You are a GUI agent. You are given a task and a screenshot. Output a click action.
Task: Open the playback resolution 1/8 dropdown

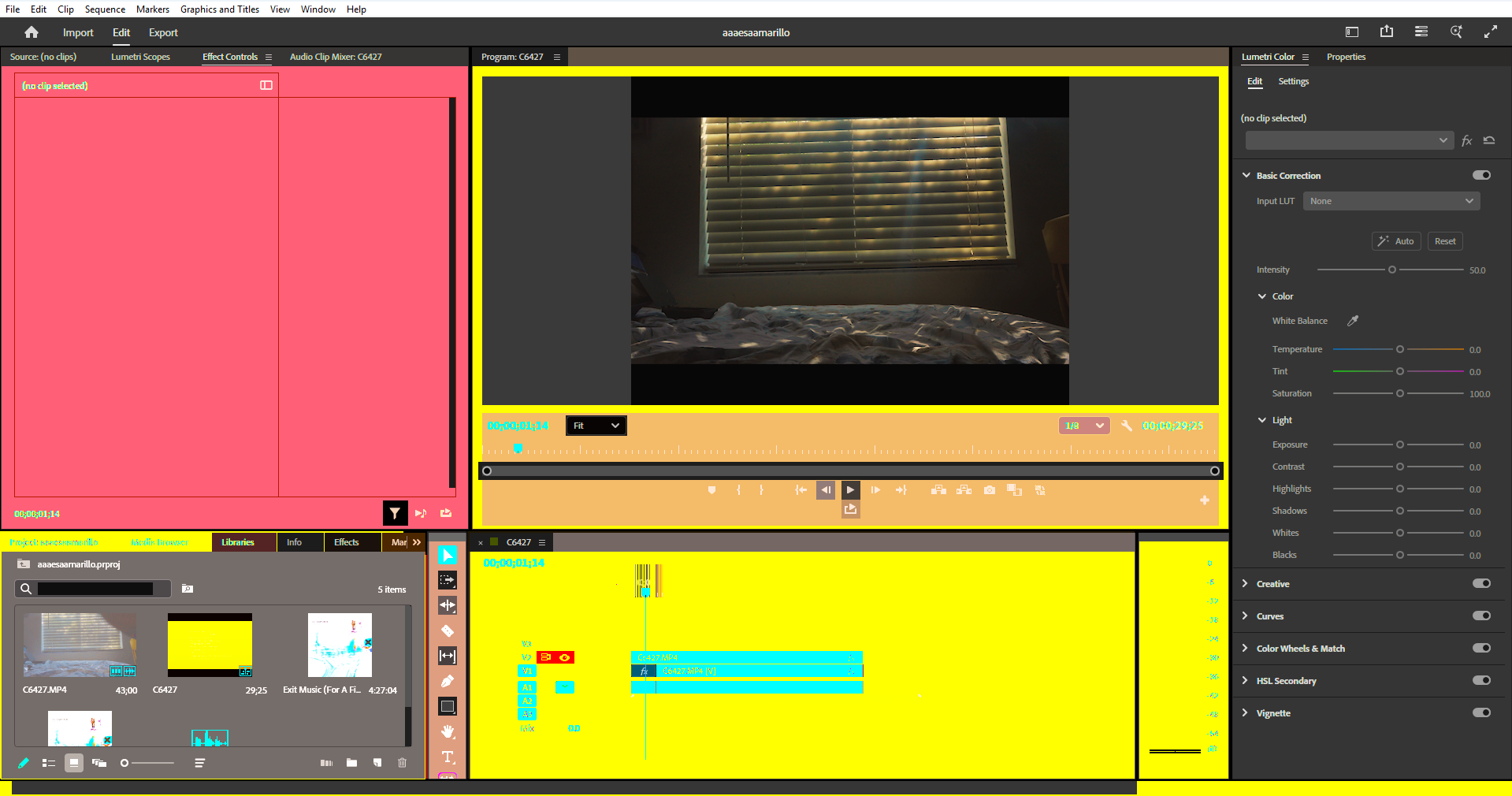click(1083, 426)
